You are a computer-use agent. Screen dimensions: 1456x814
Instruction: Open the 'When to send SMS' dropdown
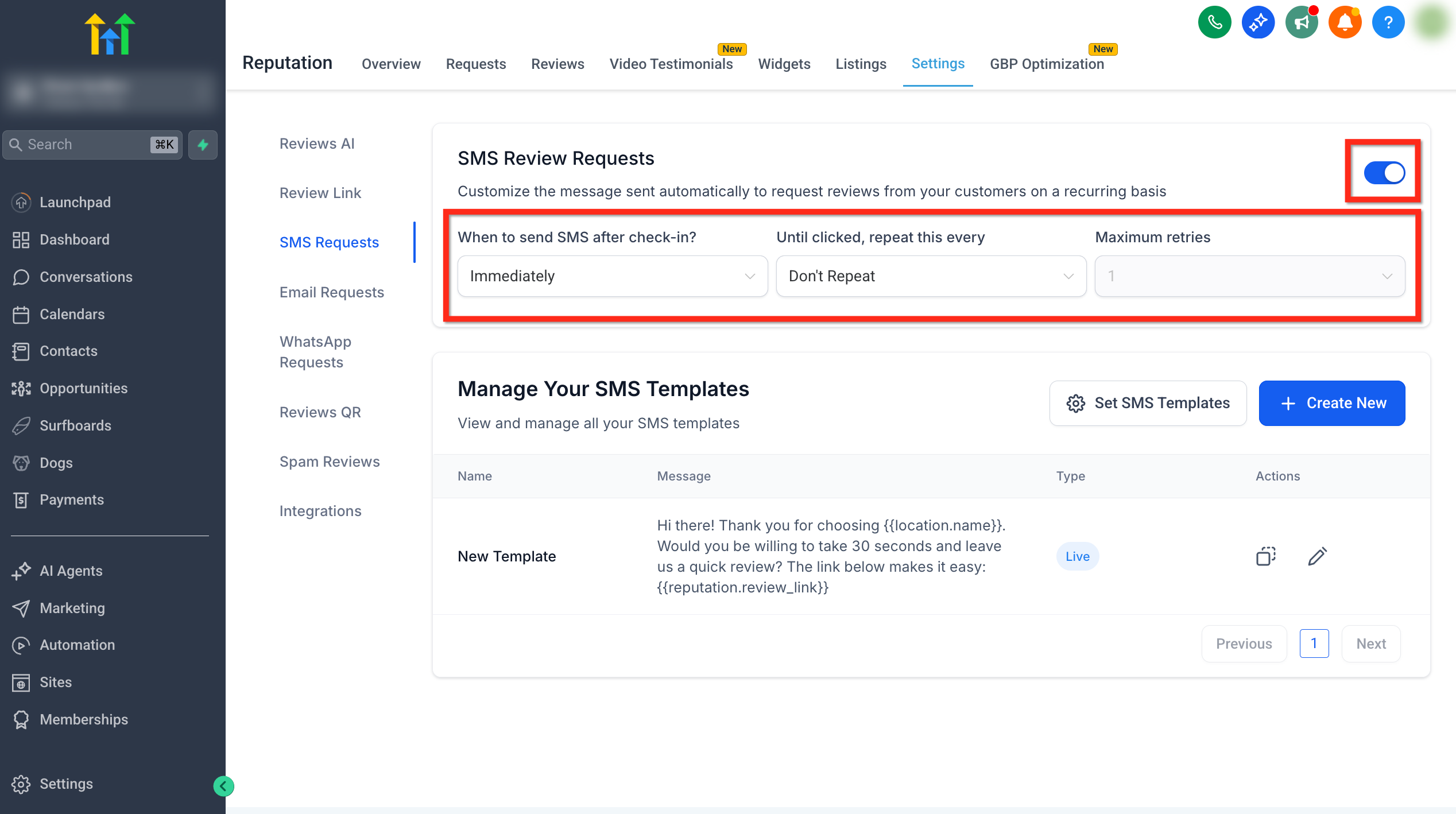coord(612,276)
